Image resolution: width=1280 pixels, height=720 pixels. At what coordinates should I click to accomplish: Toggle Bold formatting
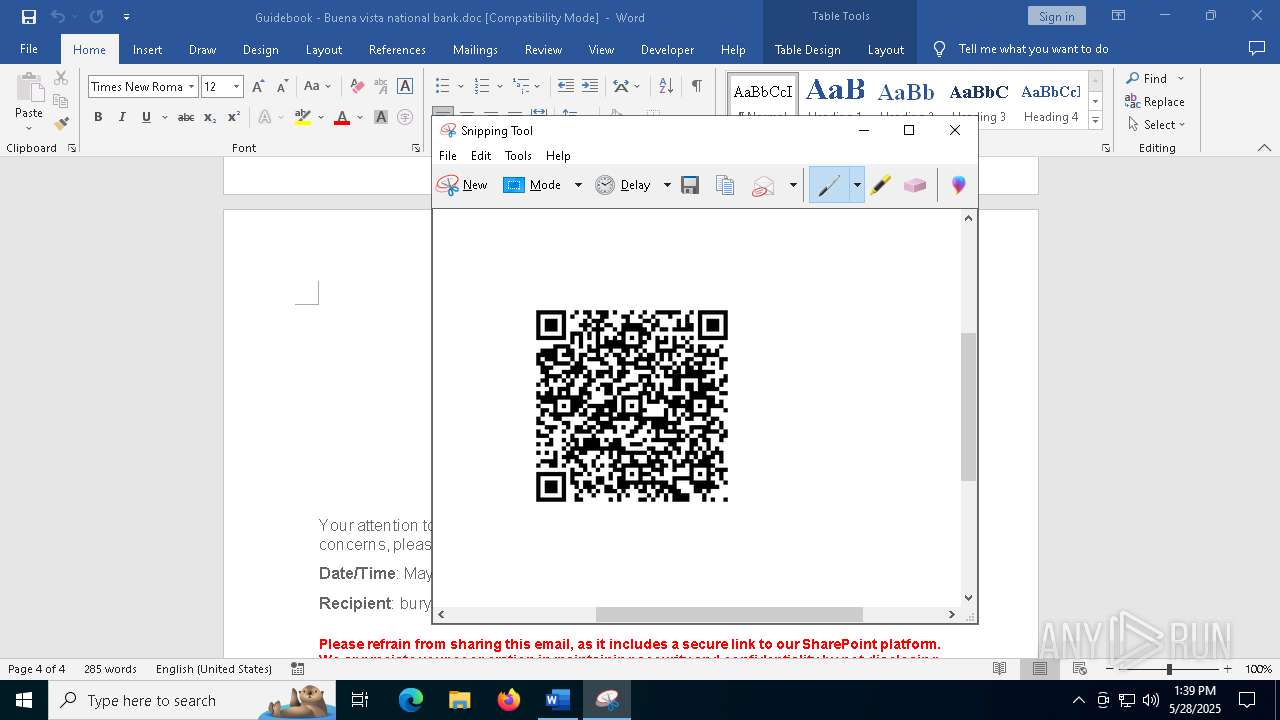click(x=98, y=117)
